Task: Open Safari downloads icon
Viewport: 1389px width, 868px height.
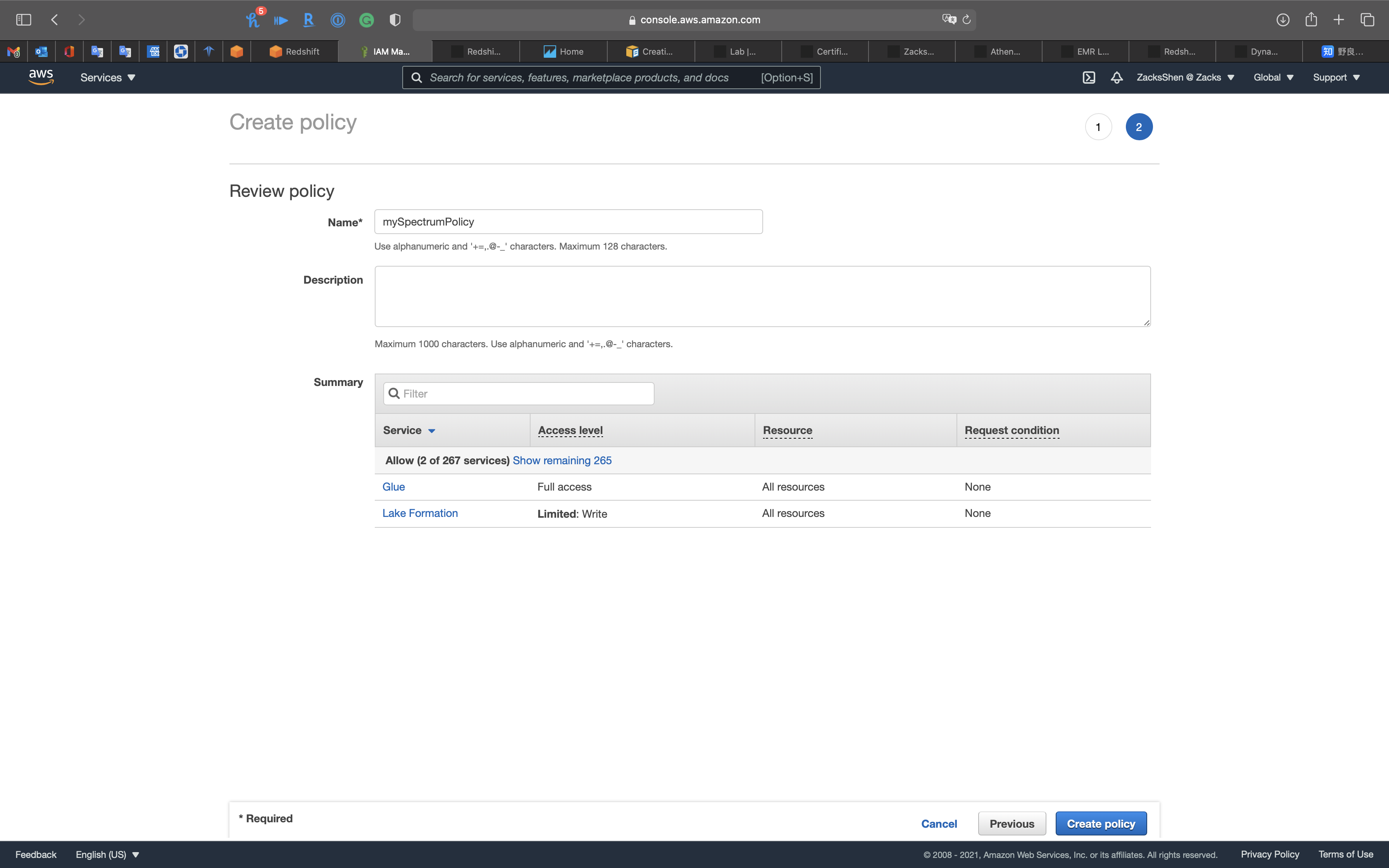Action: [1283, 20]
